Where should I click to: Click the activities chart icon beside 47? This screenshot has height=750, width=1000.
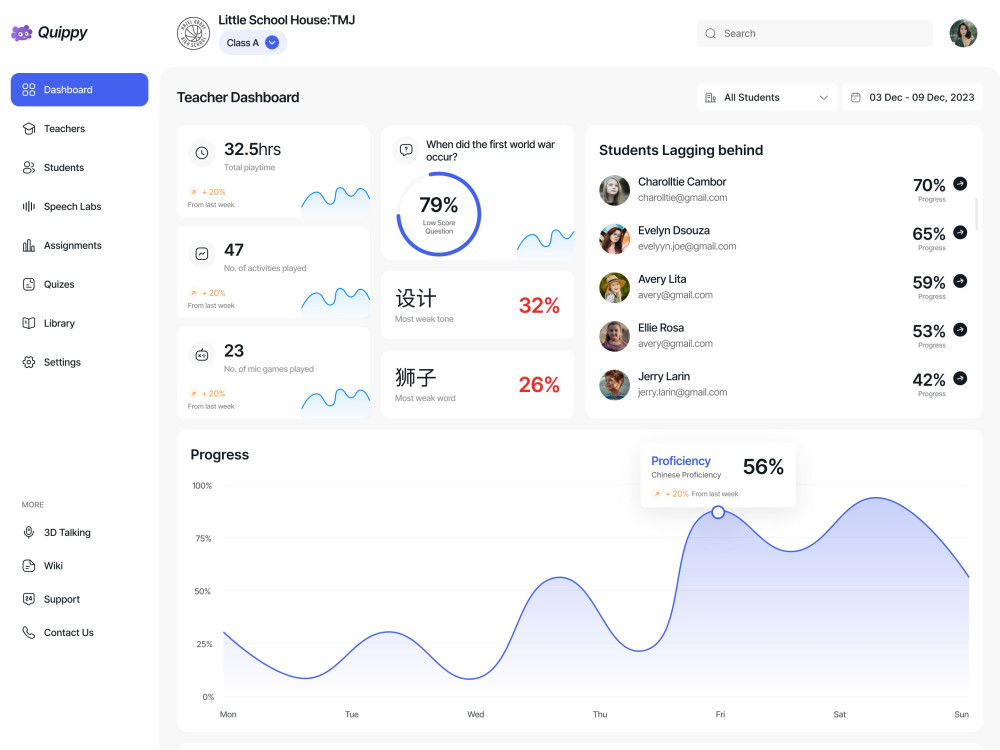[x=202, y=254]
